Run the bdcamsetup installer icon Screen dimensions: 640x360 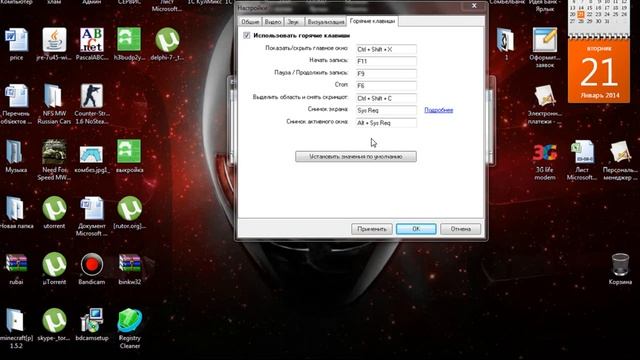pos(92,320)
